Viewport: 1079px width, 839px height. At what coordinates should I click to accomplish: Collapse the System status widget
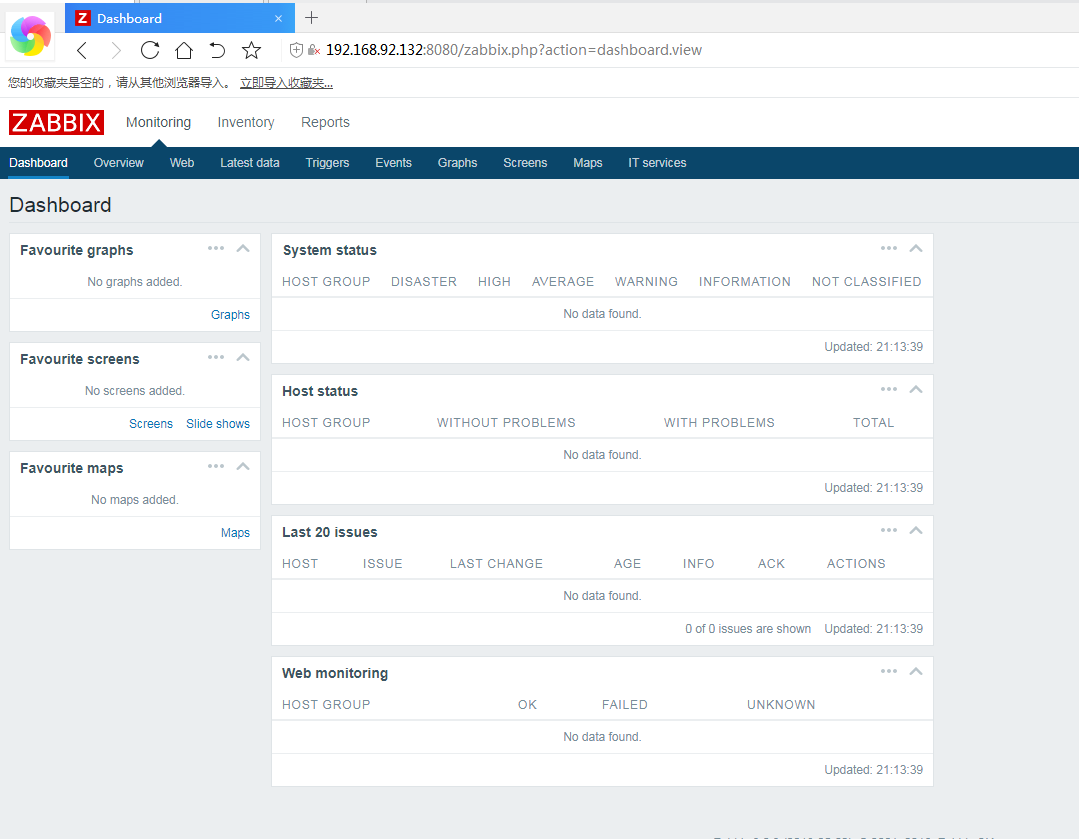pyautogui.click(x=916, y=248)
